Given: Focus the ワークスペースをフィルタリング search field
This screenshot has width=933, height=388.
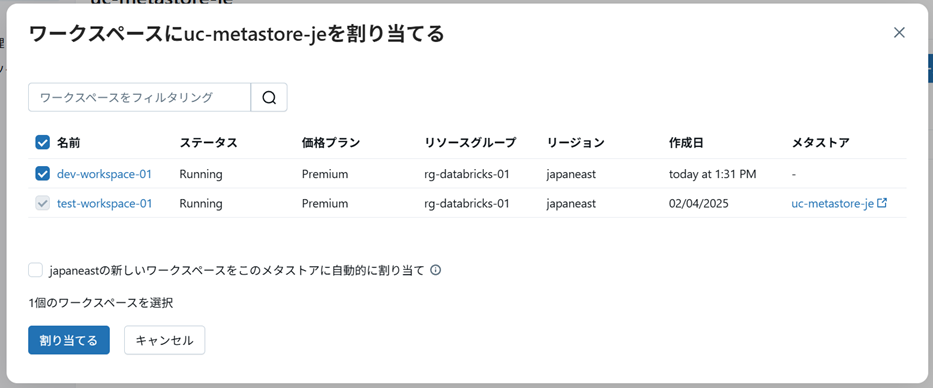Looking at the screenshot, I should coord(139,98).
